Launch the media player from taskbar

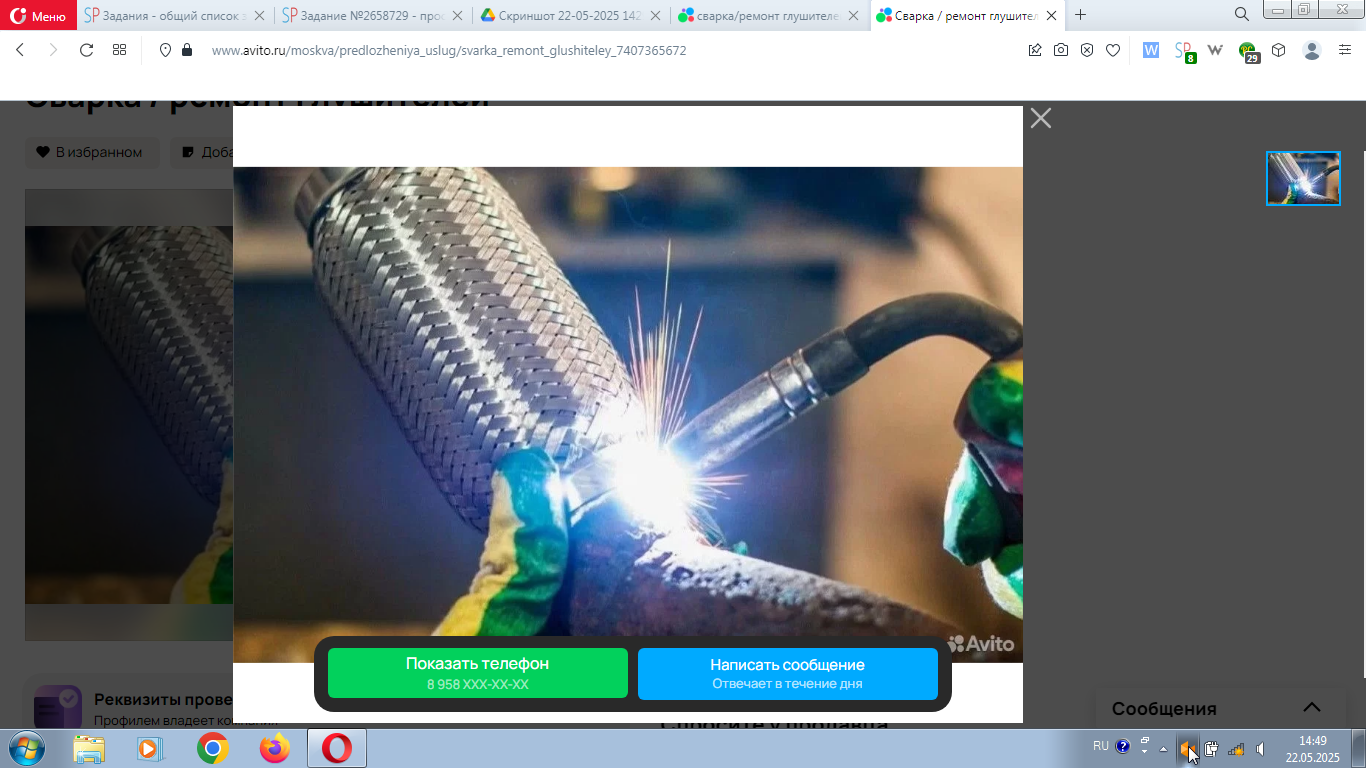coord(150,748)
